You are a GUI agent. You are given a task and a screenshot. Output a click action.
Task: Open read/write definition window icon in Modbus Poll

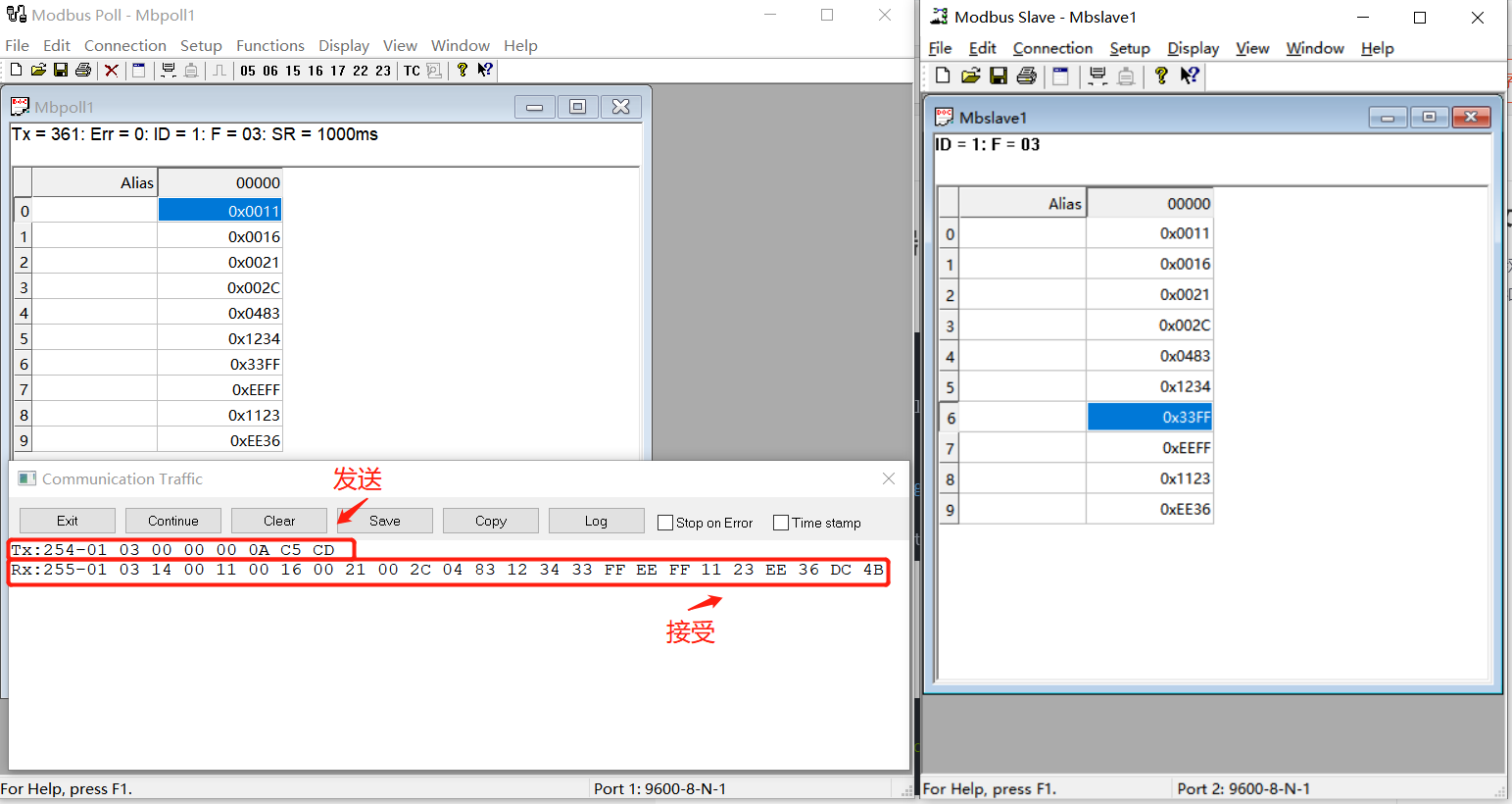point(139,70)
